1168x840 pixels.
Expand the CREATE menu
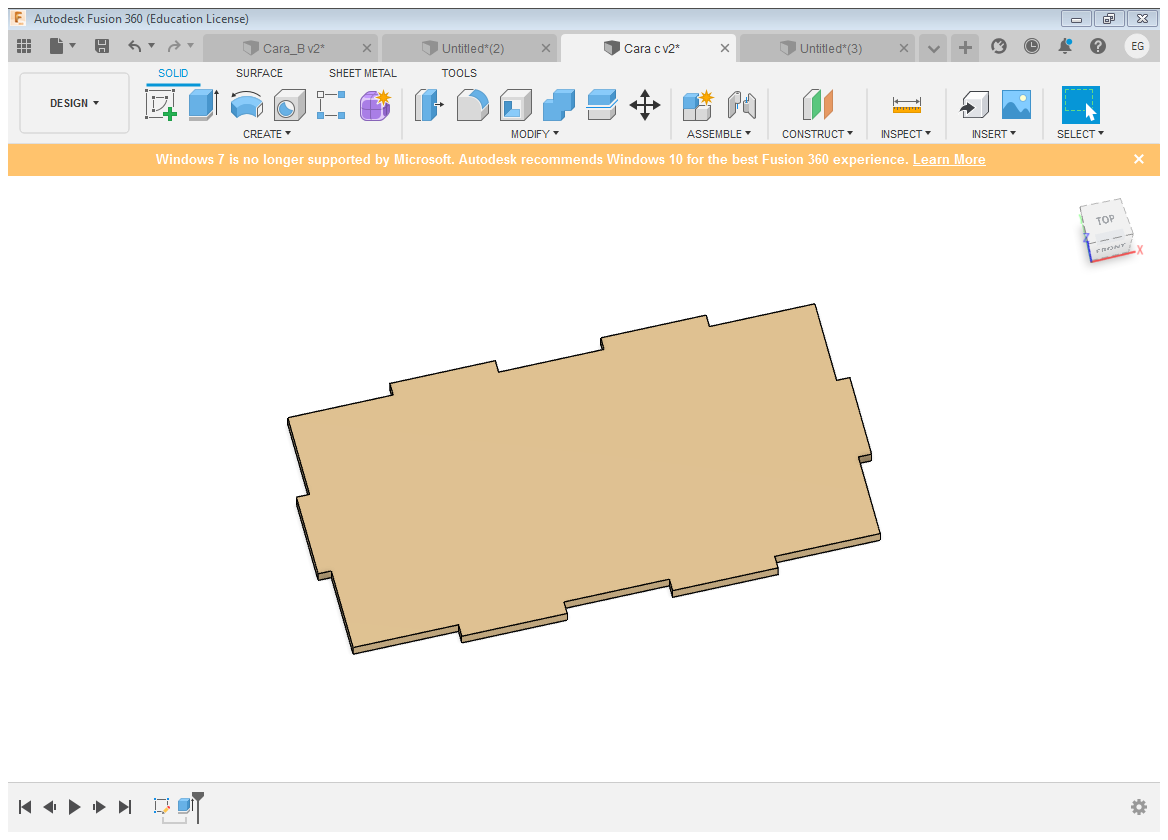tap(267, 134)
